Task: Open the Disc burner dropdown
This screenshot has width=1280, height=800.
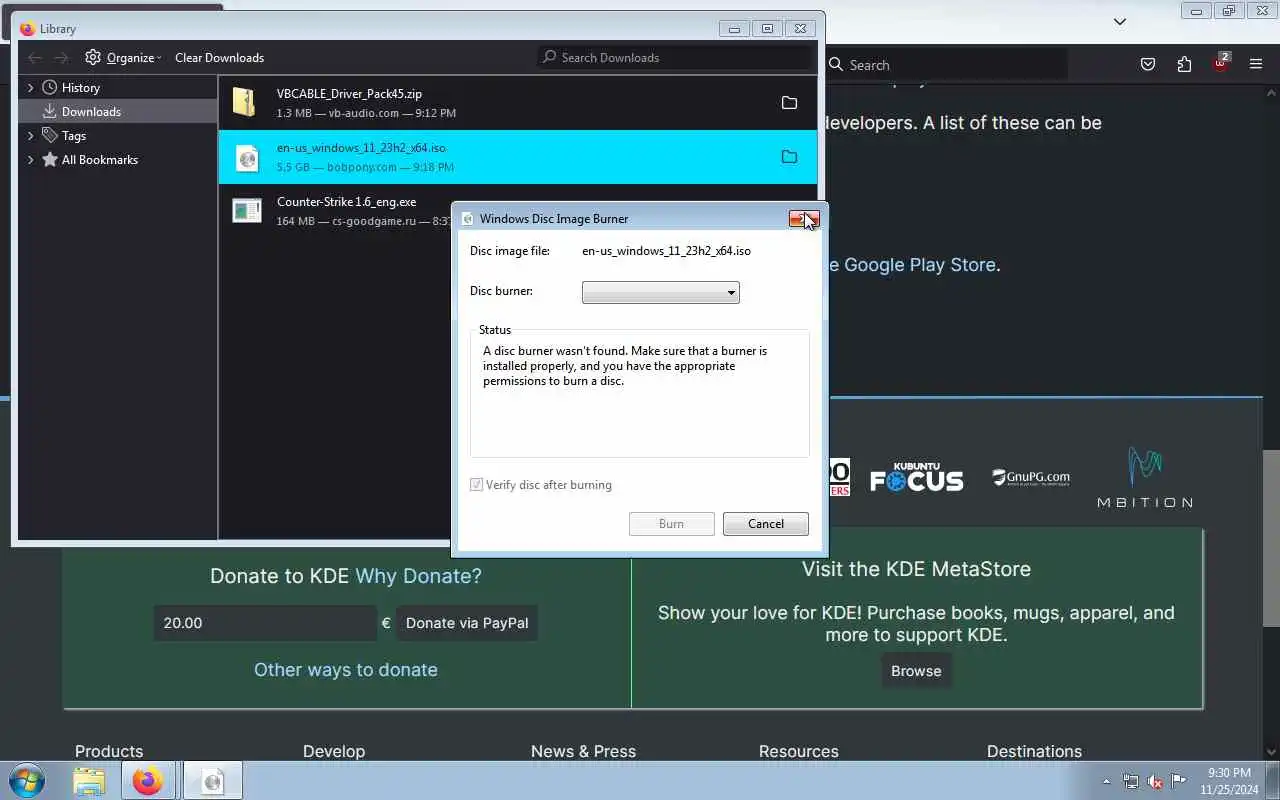Action: pos(660,292)
